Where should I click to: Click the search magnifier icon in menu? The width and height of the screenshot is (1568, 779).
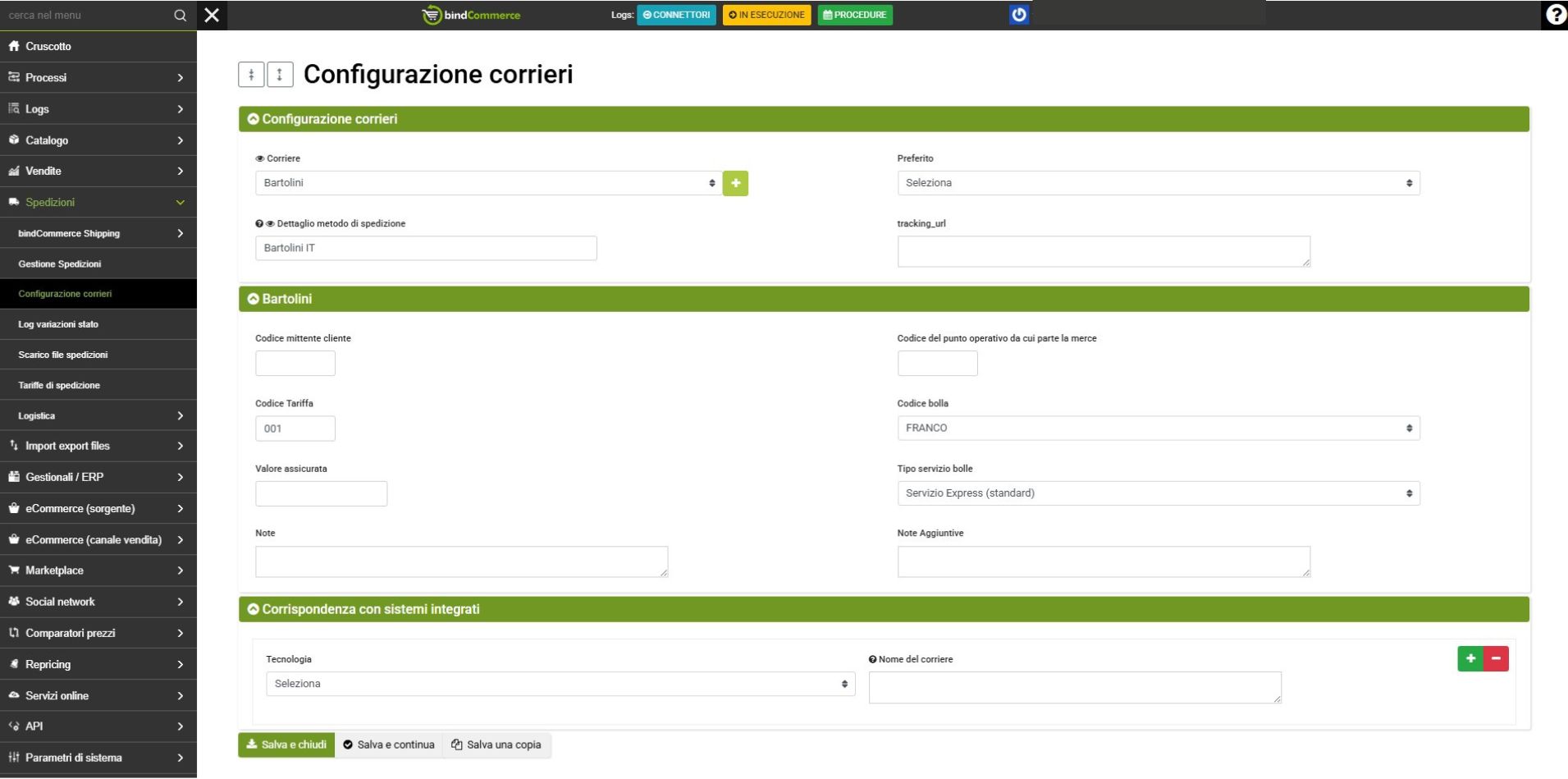[x=180, y=15]
